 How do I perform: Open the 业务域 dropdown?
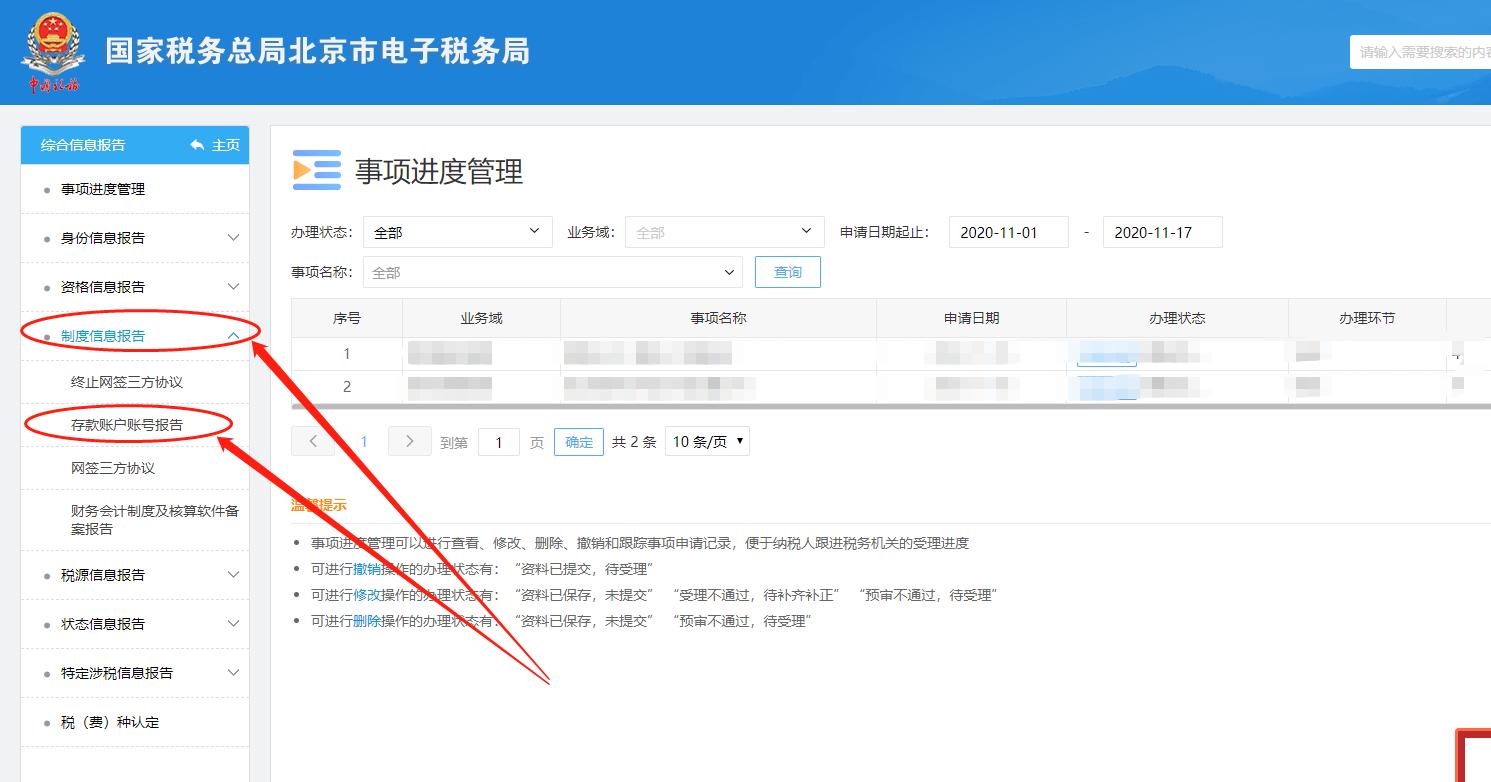(723, 231)
